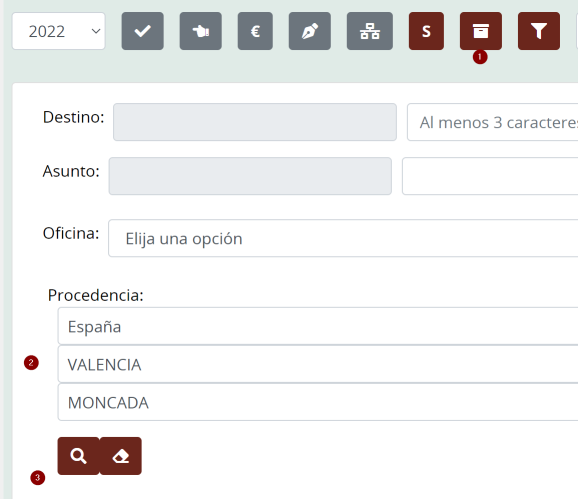
Task: Click the organization chart toolbar icon
Action: [x=370, y=31]
